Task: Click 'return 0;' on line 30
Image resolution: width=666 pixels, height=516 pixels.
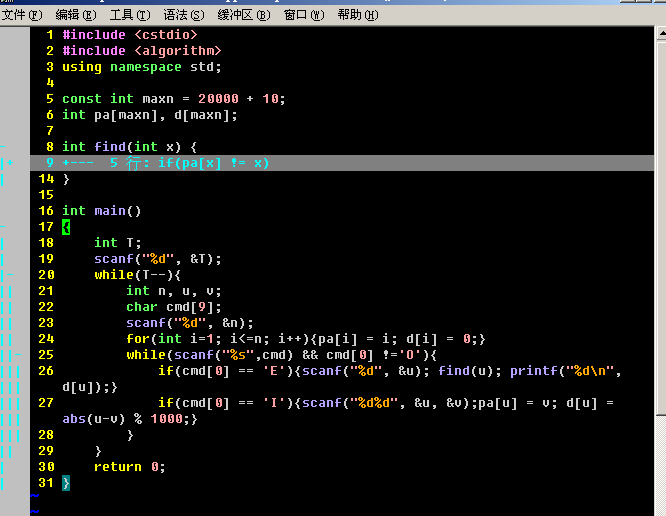Action: (x=130, y=467)
